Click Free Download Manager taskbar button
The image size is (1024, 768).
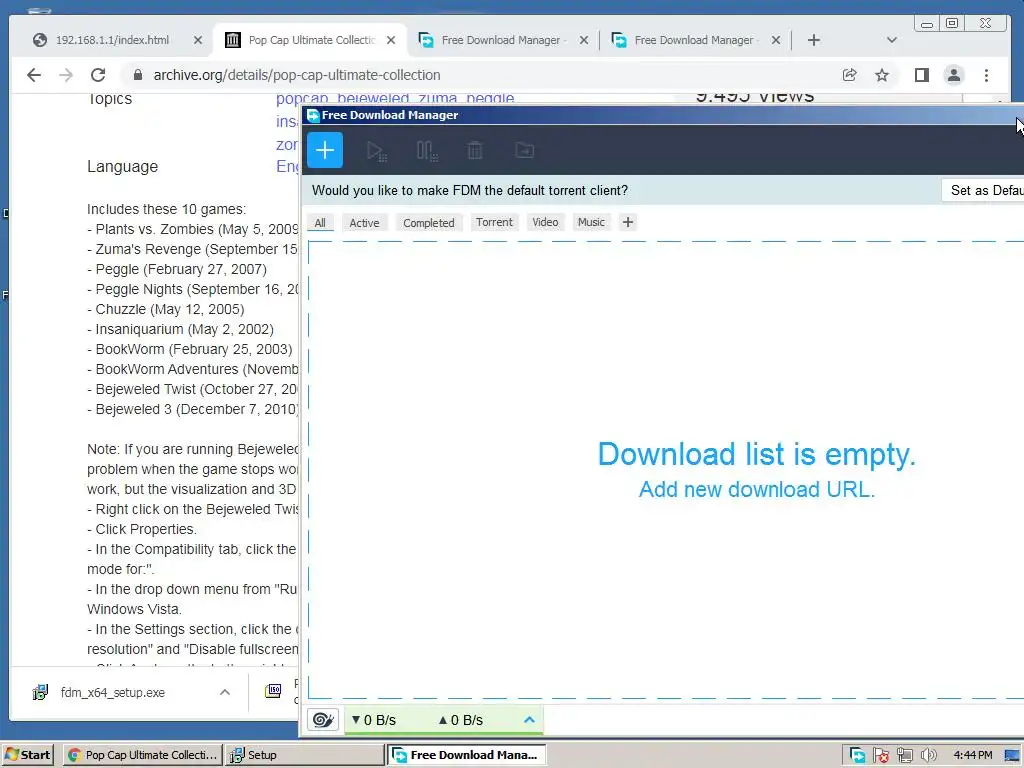tap(467, 754)
